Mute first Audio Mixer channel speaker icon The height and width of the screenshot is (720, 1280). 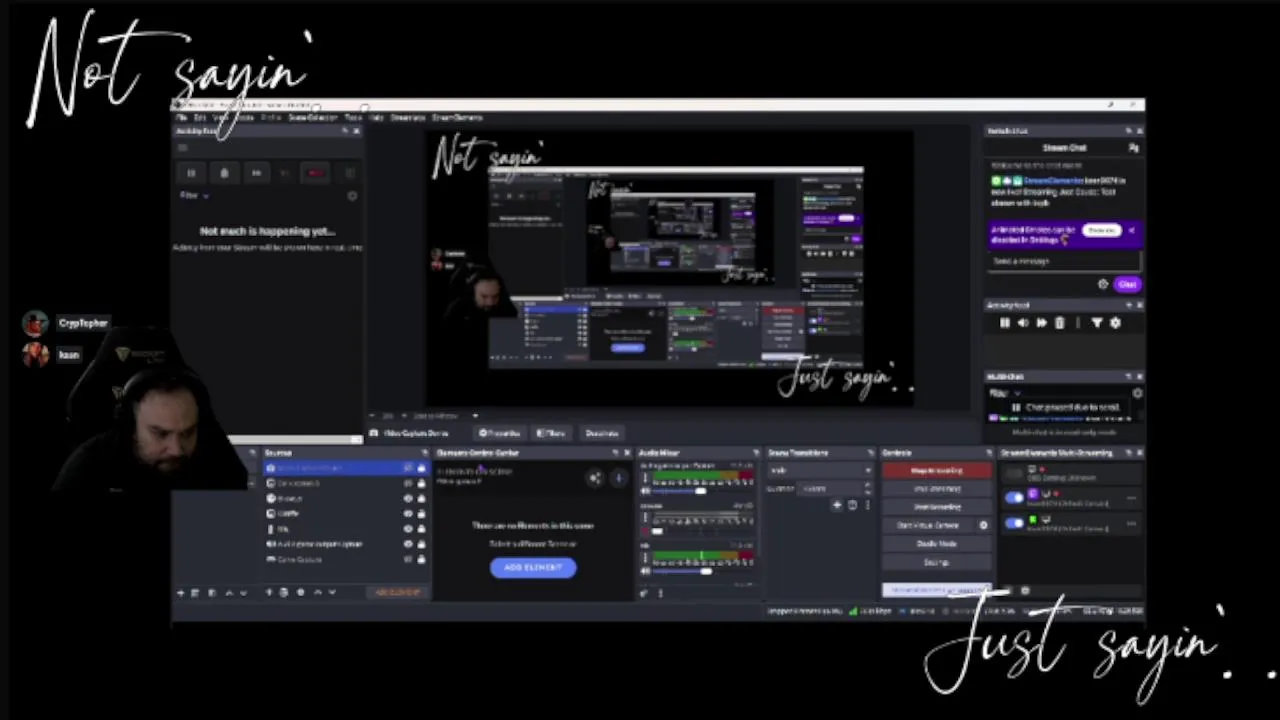point(645,490)
